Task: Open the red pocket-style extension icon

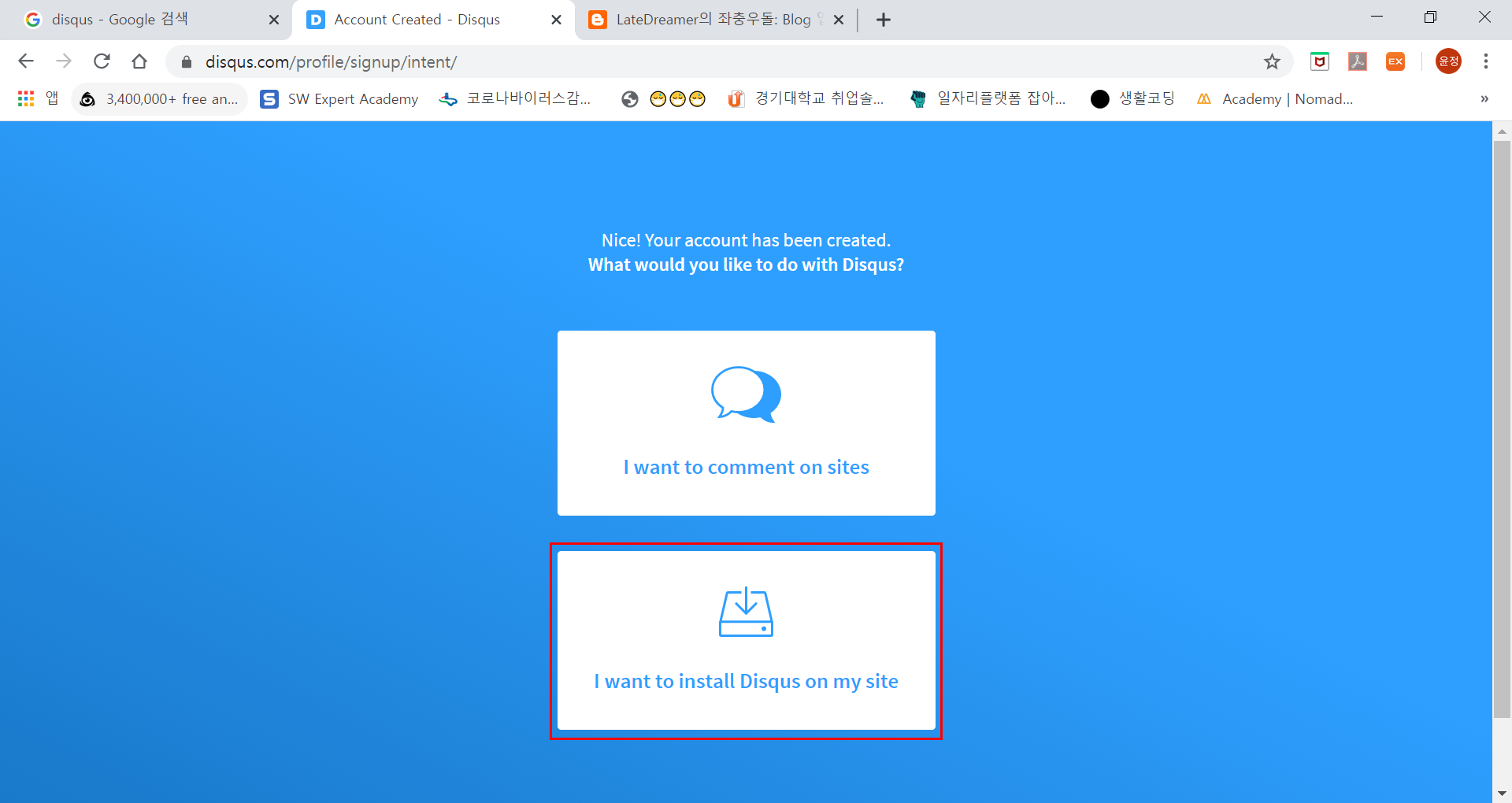Action: coord(1320,61)
